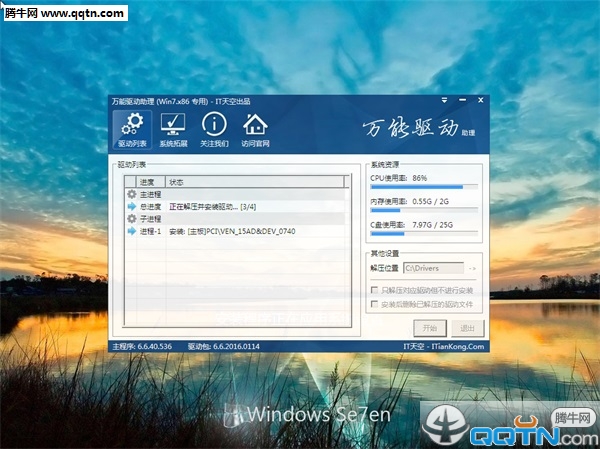Select the PCI\VEN_15AD&DEV_0740 install entry
The width and height of the screenshot is (600, 449).
click(232, 231)
